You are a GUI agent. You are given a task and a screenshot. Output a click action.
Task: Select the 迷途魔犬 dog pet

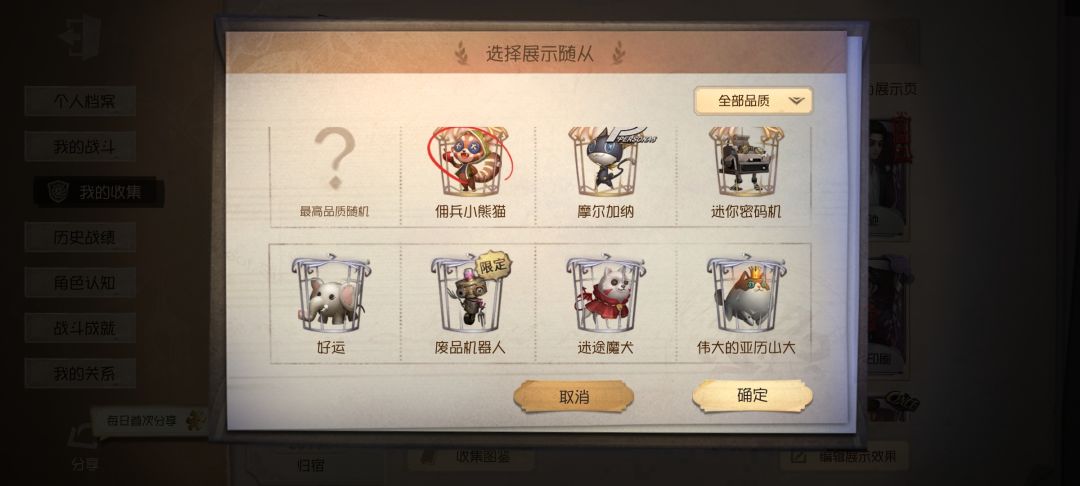(606, 303)
